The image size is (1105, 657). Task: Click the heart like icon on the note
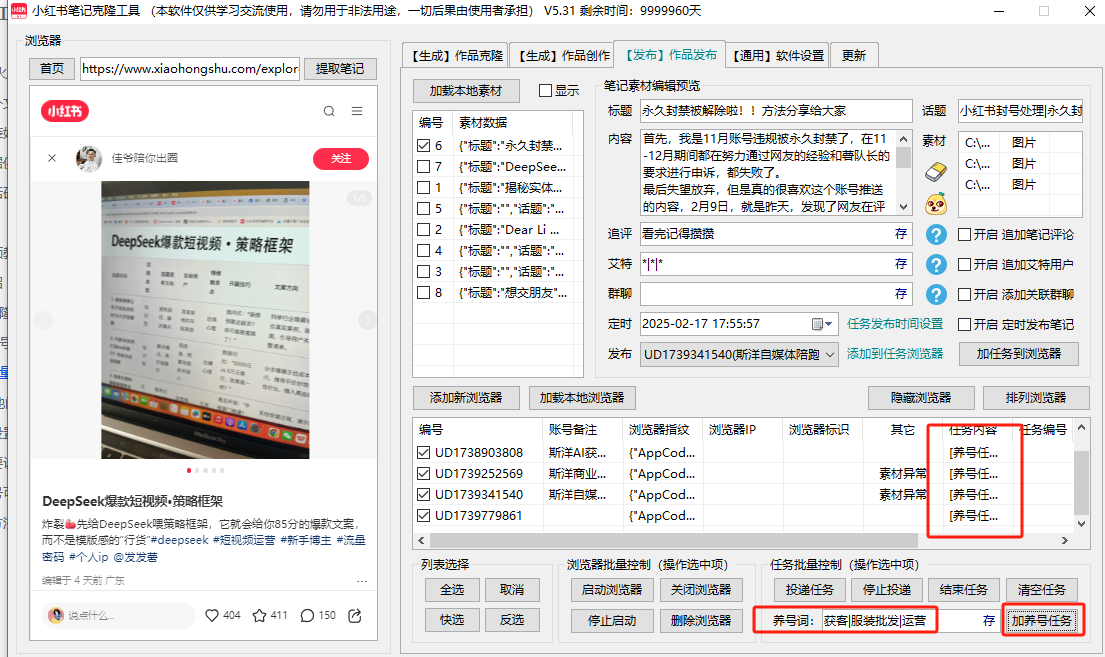211,615
